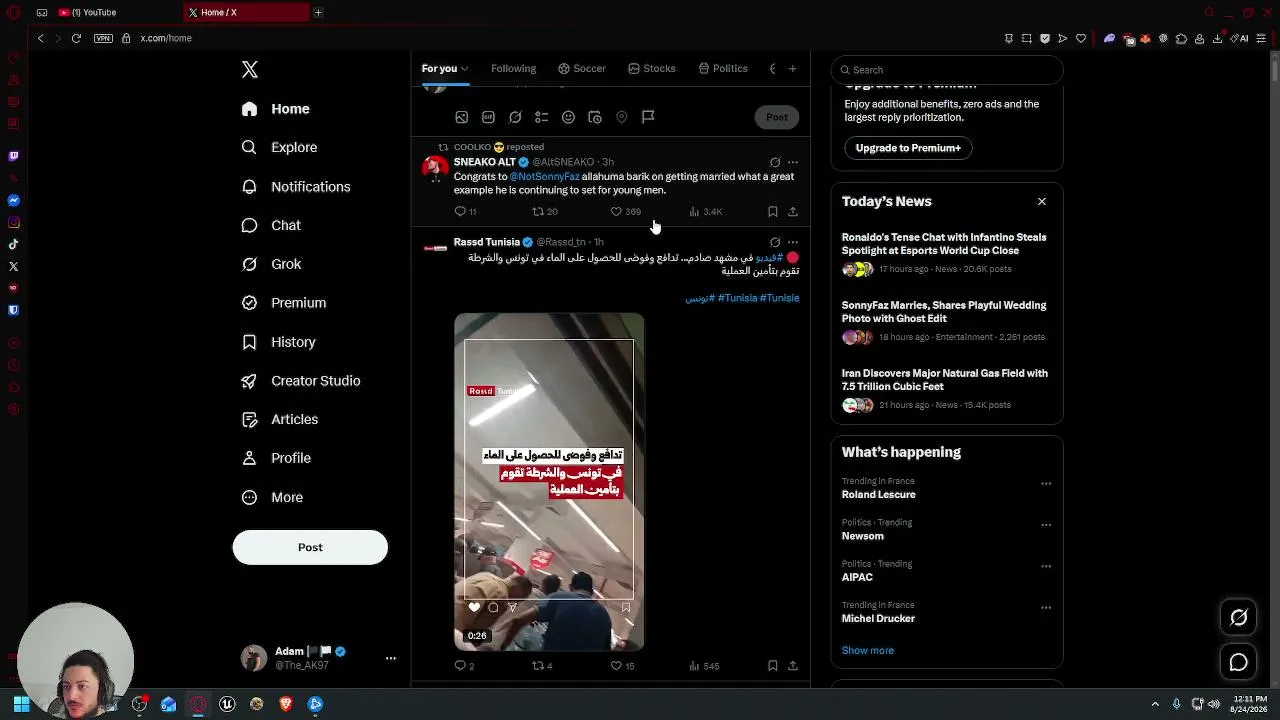Open Instagram in the browser sidebar
Viewport: 1280px width, 720px height.
click(14, 222)
